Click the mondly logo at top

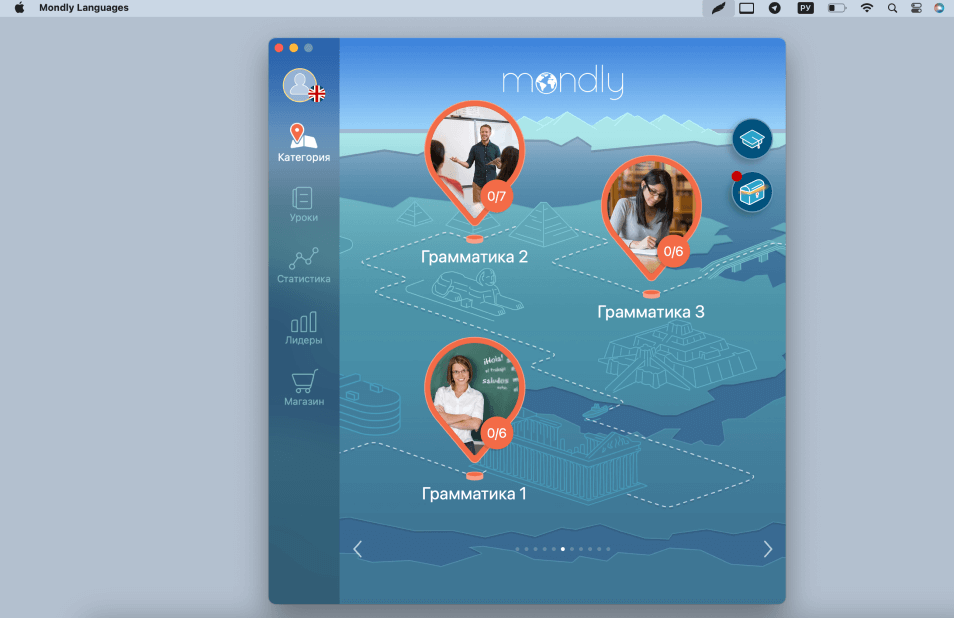click(562, 82)
